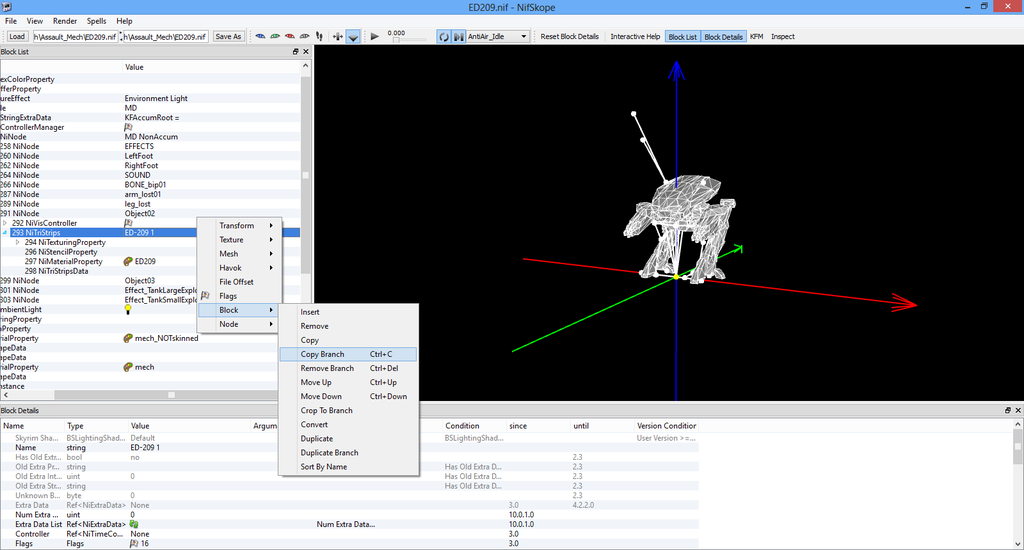The height and width of the screenshot is (550, 1024).
Task: Click the ED209 material palette icon
Action: coord(128,261)
